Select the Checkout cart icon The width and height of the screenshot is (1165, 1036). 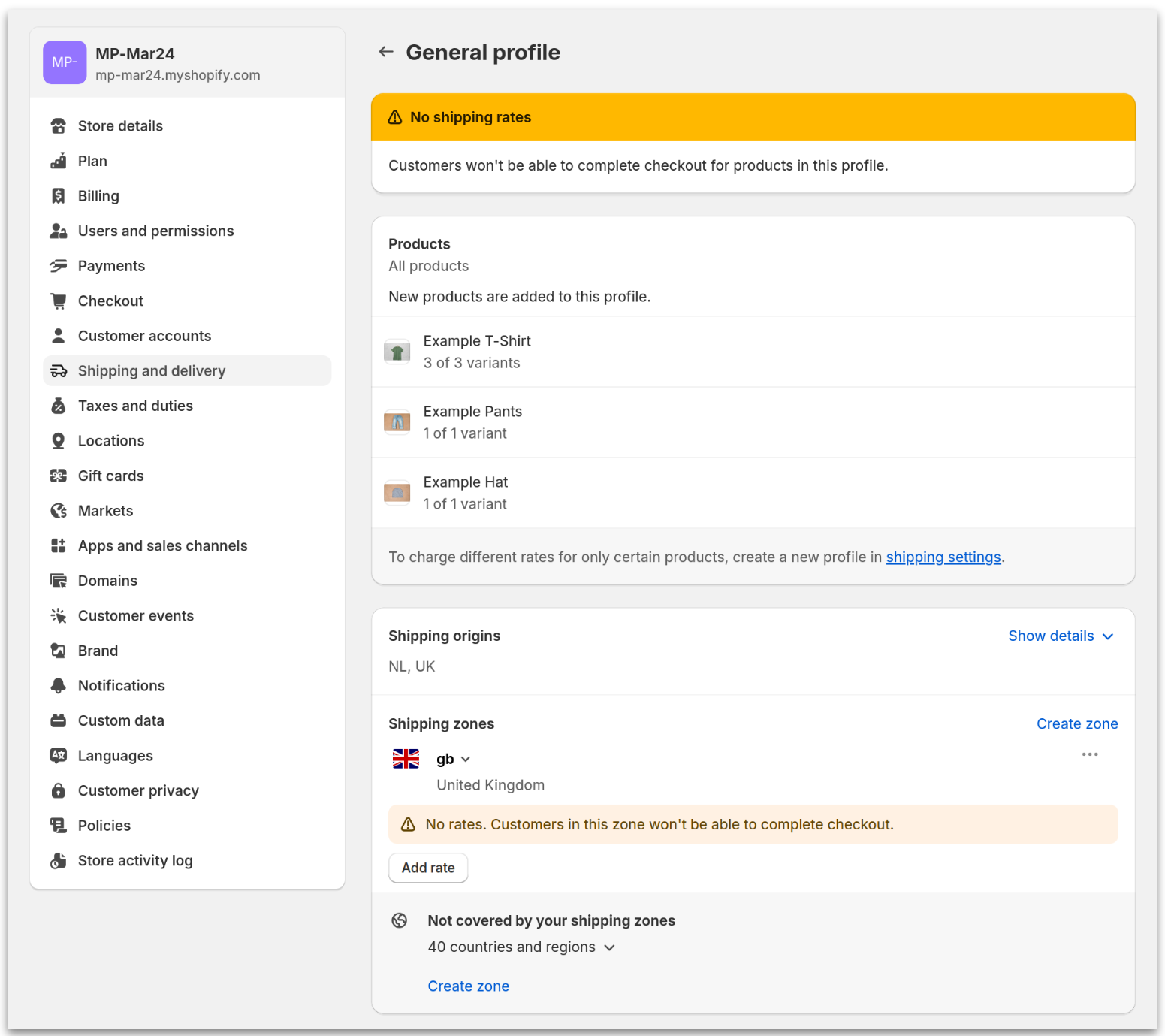pos(59,301)
